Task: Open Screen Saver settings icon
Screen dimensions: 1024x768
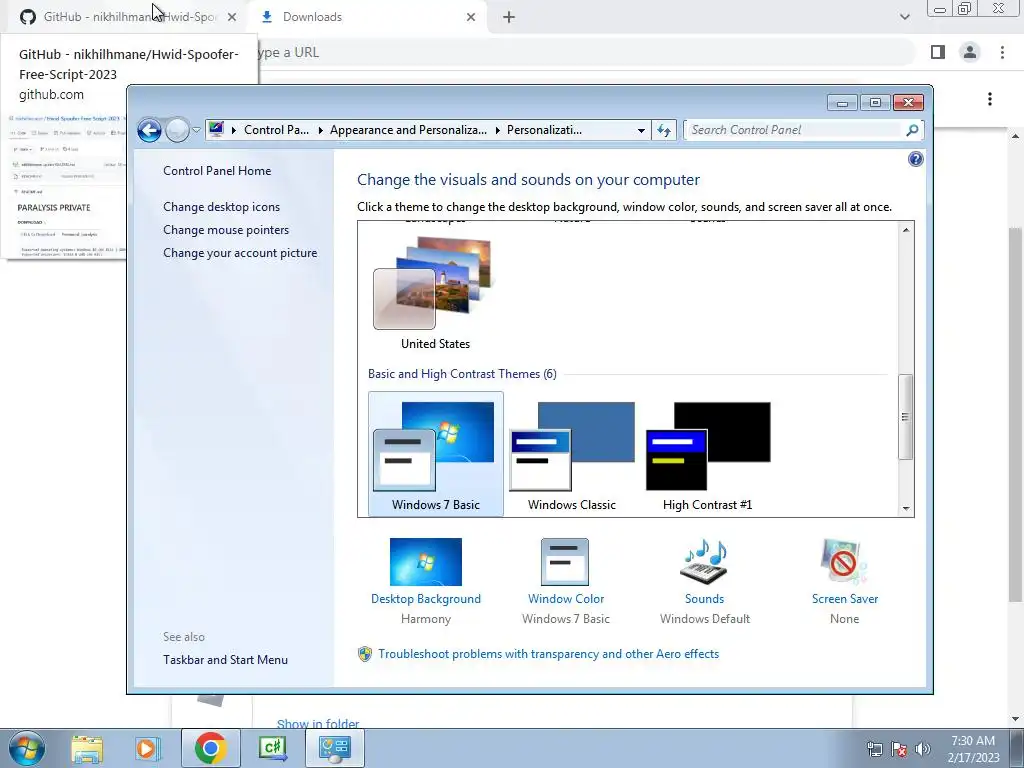Action: [x=844, y=562]
